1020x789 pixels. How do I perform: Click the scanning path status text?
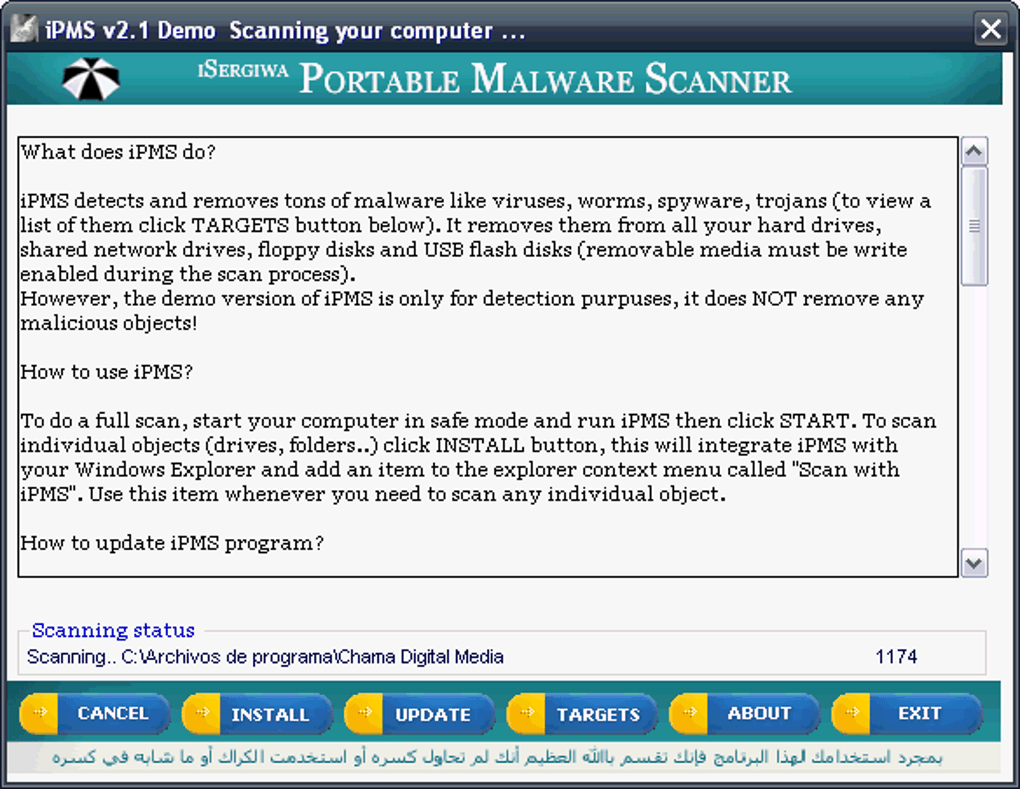pos(265,657)
